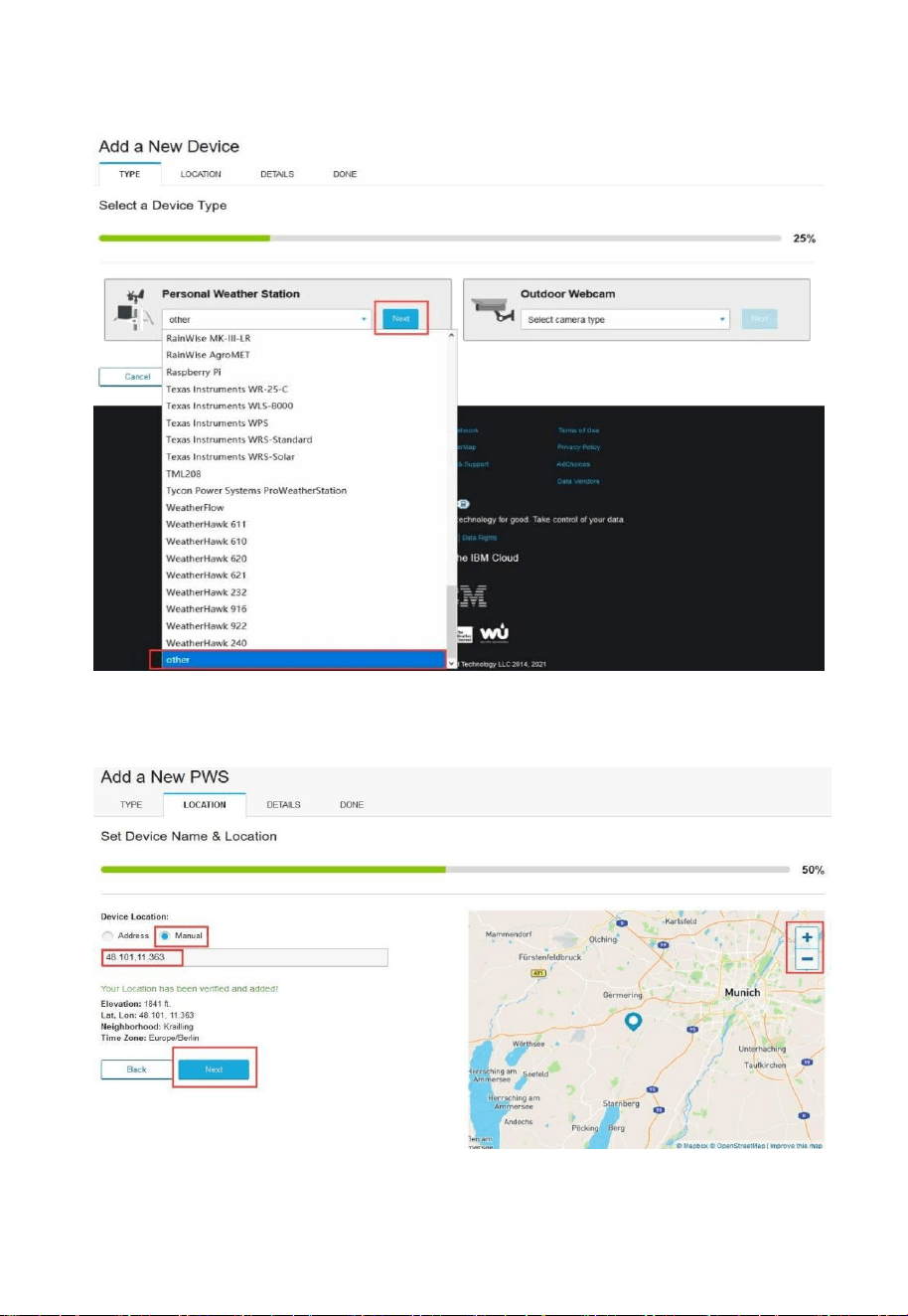Zoom out on the map

807,959
